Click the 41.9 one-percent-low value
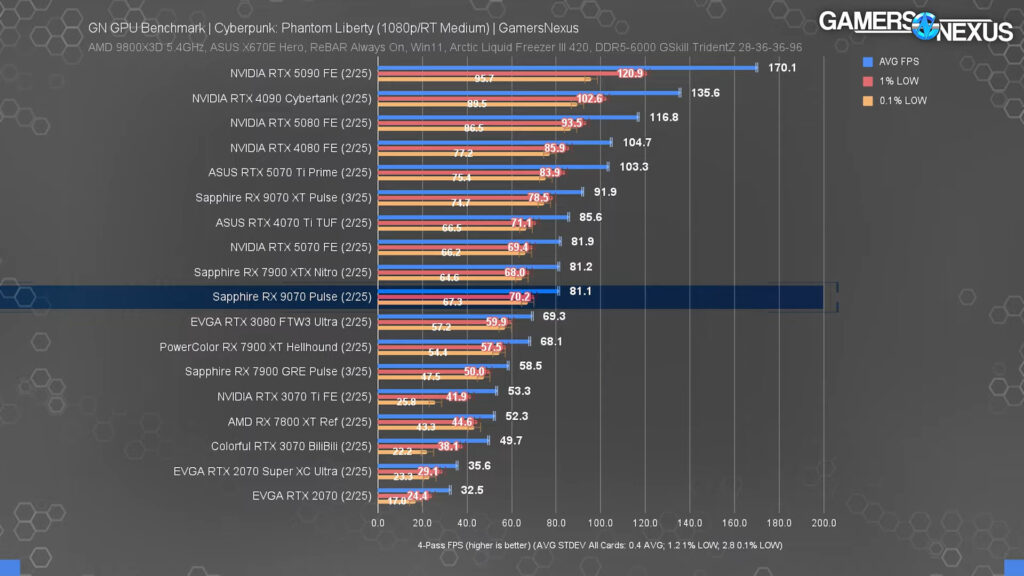1024x576 pixels. 456,396
